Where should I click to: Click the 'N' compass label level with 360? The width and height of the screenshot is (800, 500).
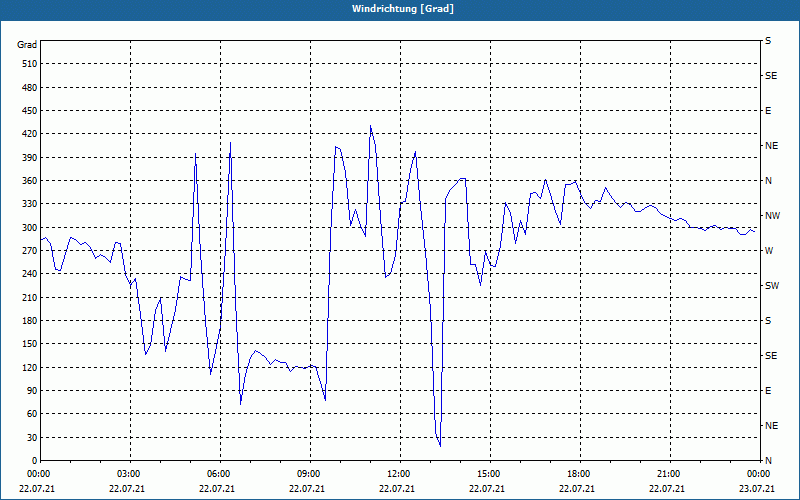[x=768, y=181]
